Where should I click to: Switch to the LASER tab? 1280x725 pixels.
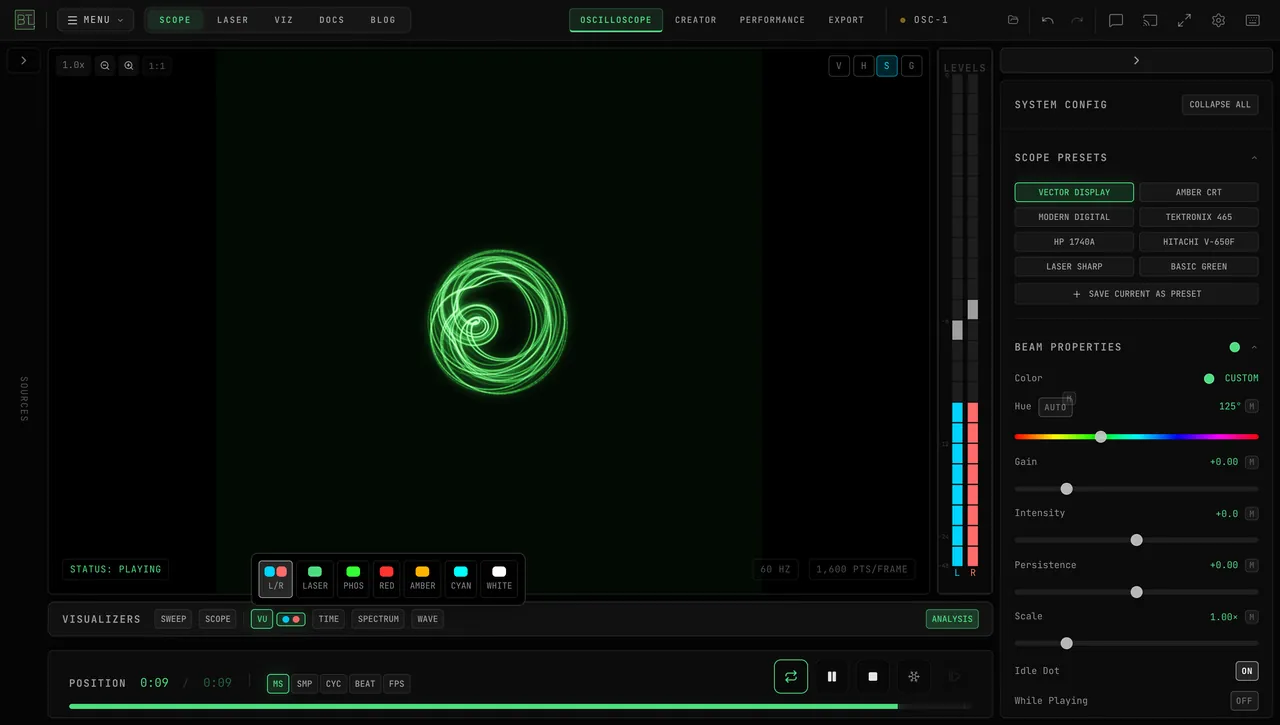pyautogui.click(x=233, y=20)
